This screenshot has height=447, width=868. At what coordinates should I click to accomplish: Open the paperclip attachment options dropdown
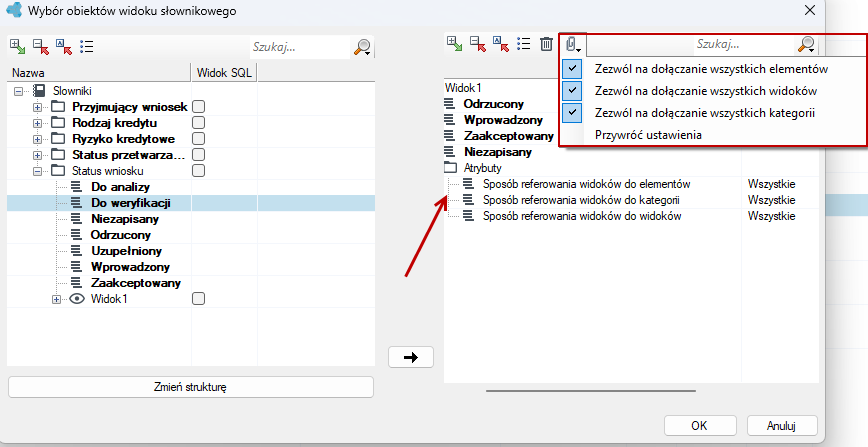[x=573, y=44]
